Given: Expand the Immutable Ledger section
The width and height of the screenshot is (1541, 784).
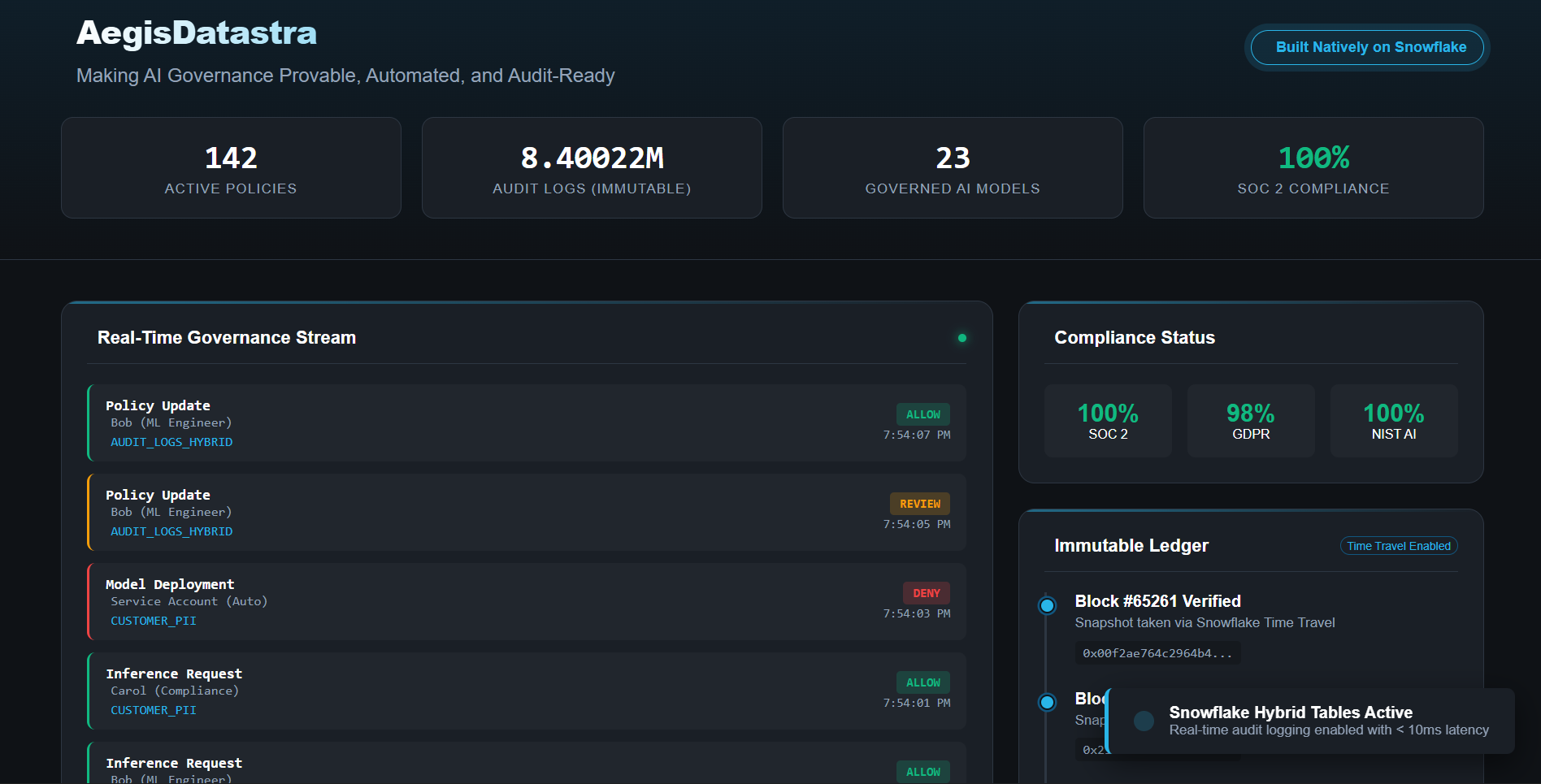Looking at the screenshot, I should [1131, 546].
